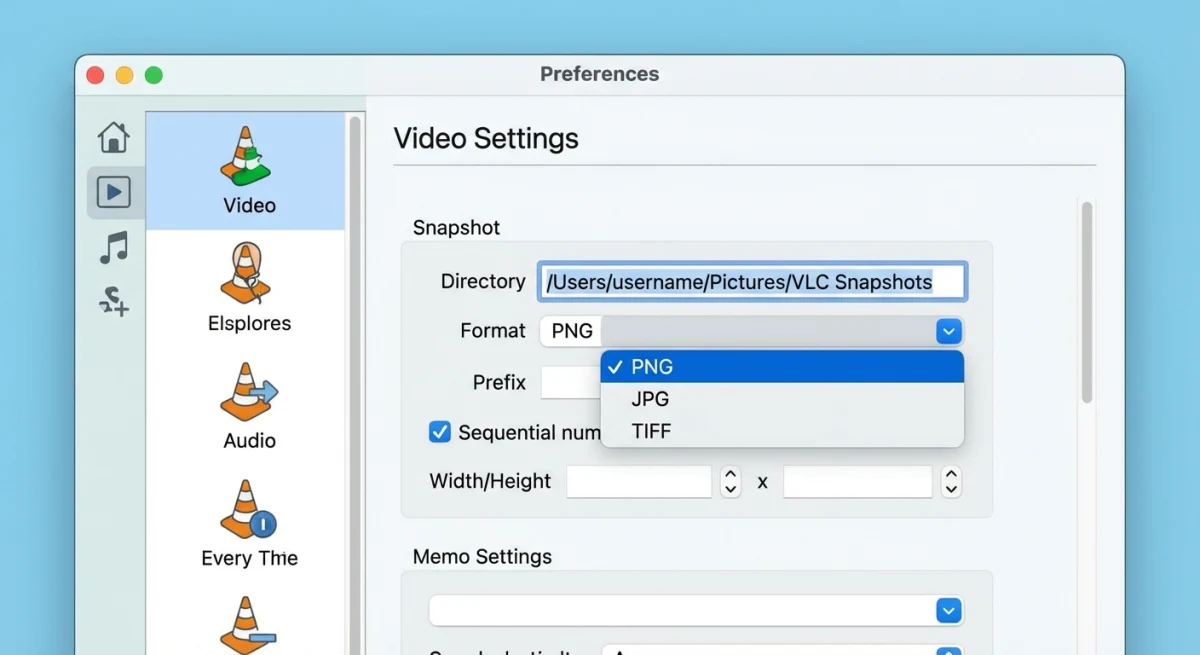This screenshot has height=655, width=1200.
Task: Select the Video cone category
Action: (248, 171)
